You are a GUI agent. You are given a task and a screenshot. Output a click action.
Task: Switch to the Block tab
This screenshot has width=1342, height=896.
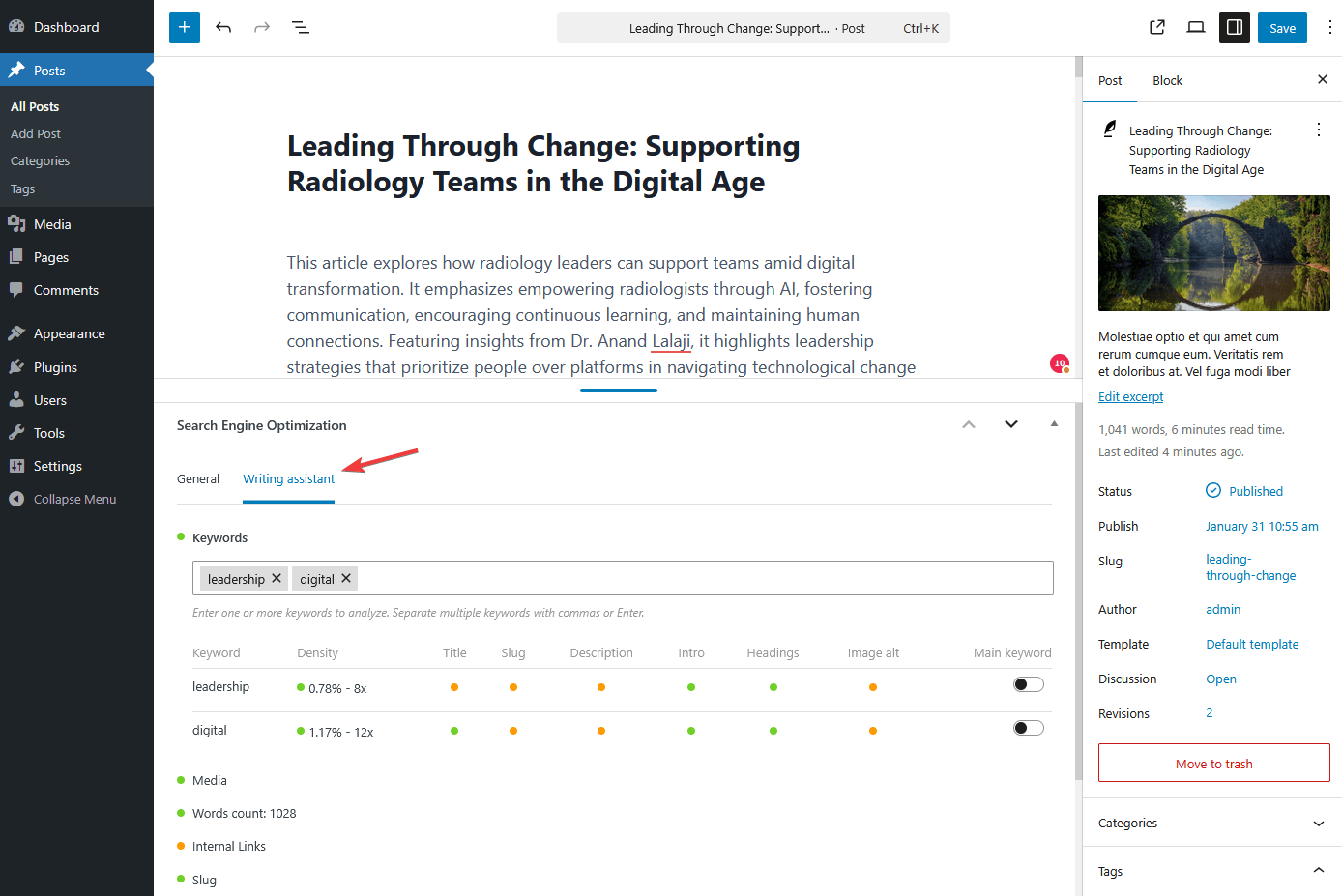pyautogui.click(x=1167, y=81)
